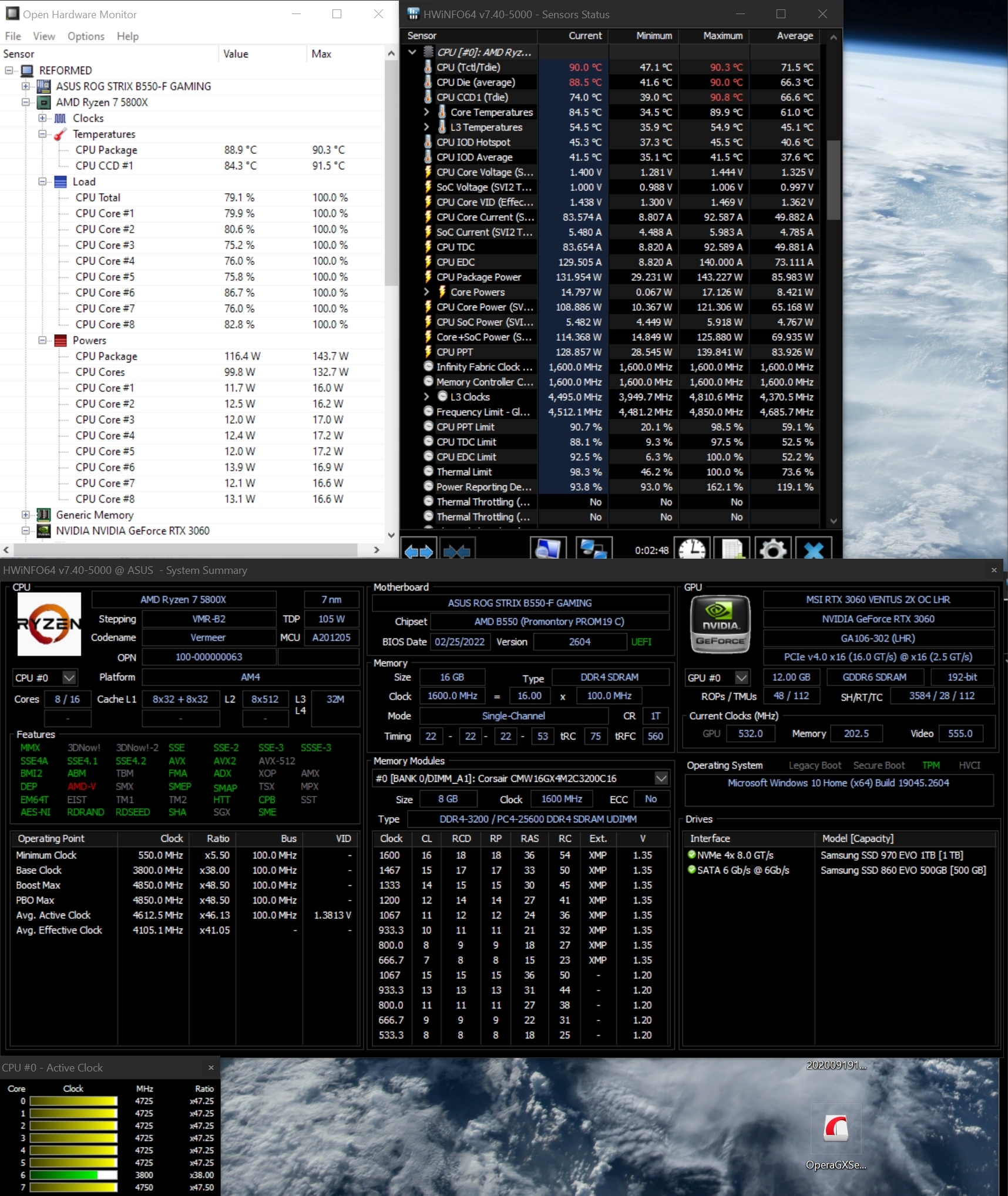
Task: Open the OperaGXSe desktop shortcut icon
Action: 836,1128
